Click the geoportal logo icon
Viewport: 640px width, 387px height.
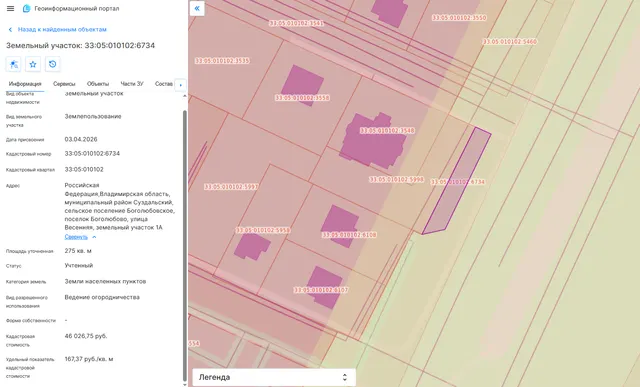27,9
